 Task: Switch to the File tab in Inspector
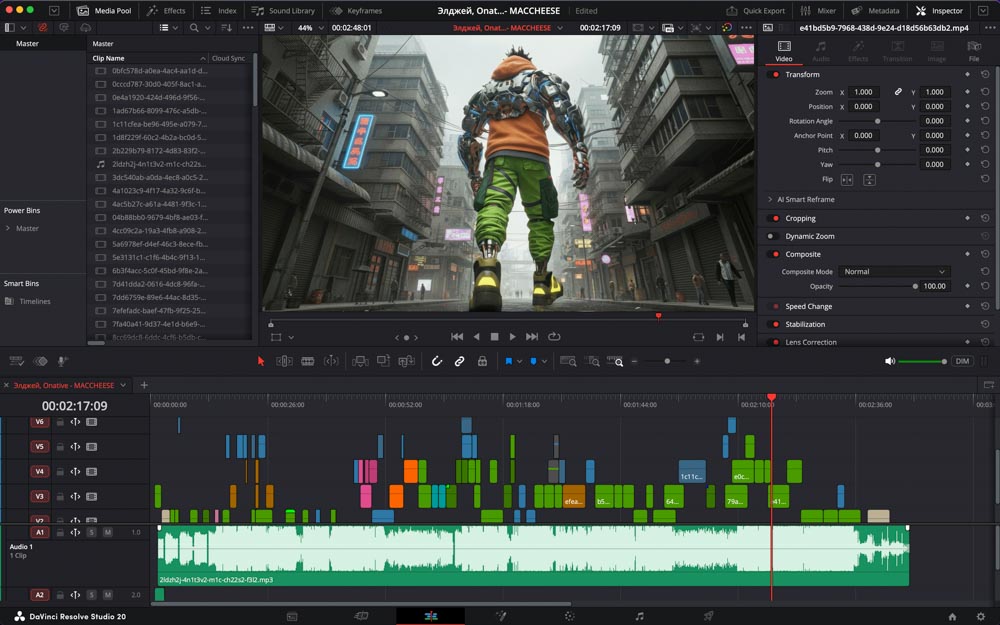(973, 51)
